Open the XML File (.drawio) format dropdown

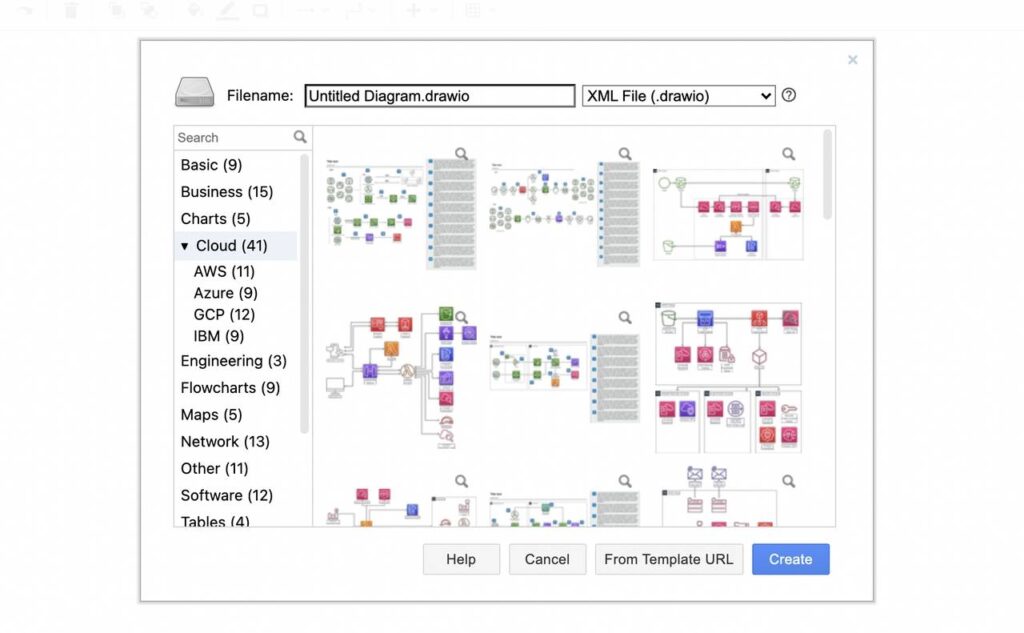pos(679,96)
